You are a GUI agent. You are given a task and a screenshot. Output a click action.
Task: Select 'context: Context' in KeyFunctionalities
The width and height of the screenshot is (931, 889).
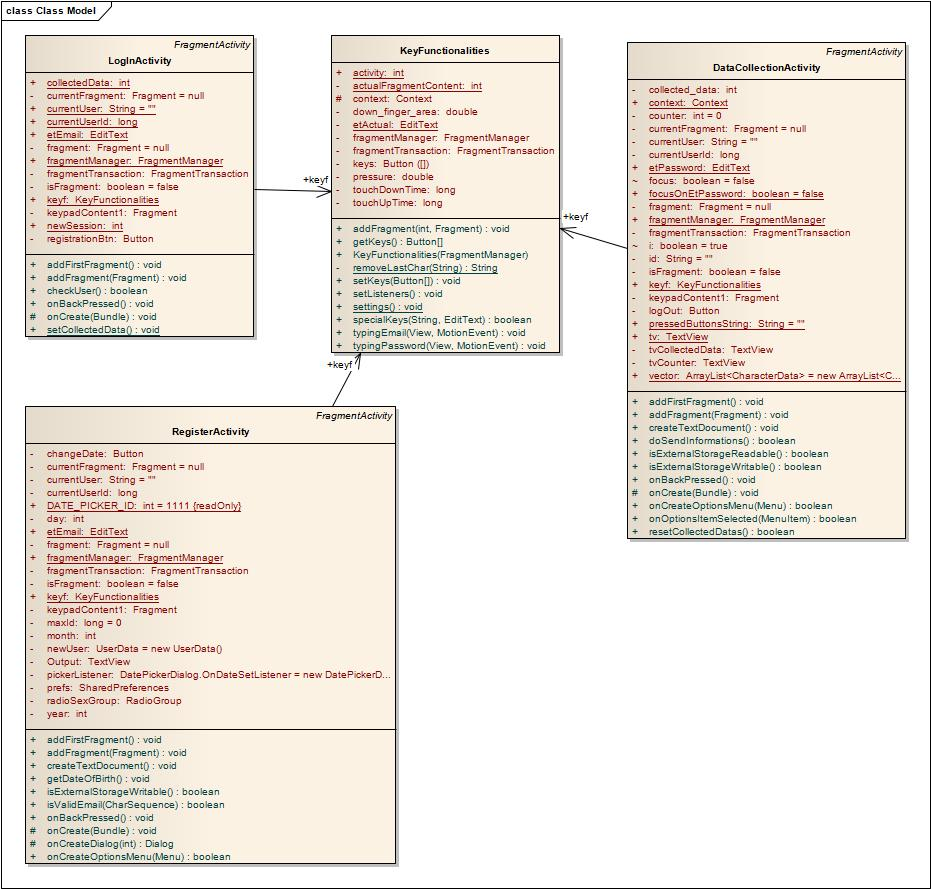coord(392,99)
